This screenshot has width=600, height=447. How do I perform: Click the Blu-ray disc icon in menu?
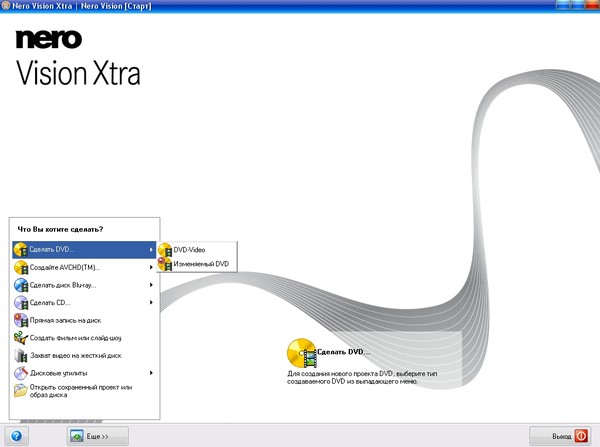[21, 285]
